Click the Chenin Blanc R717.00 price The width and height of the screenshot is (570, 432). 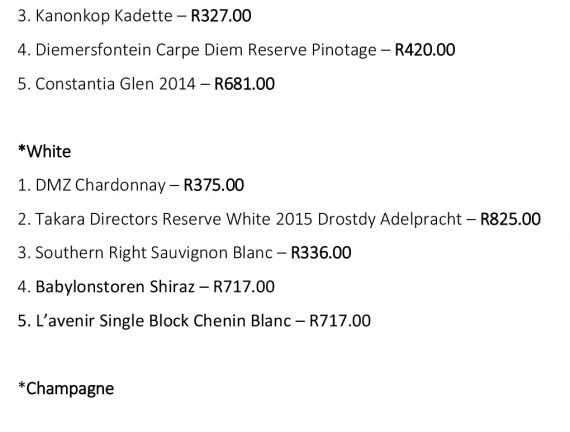pos(340,321)
